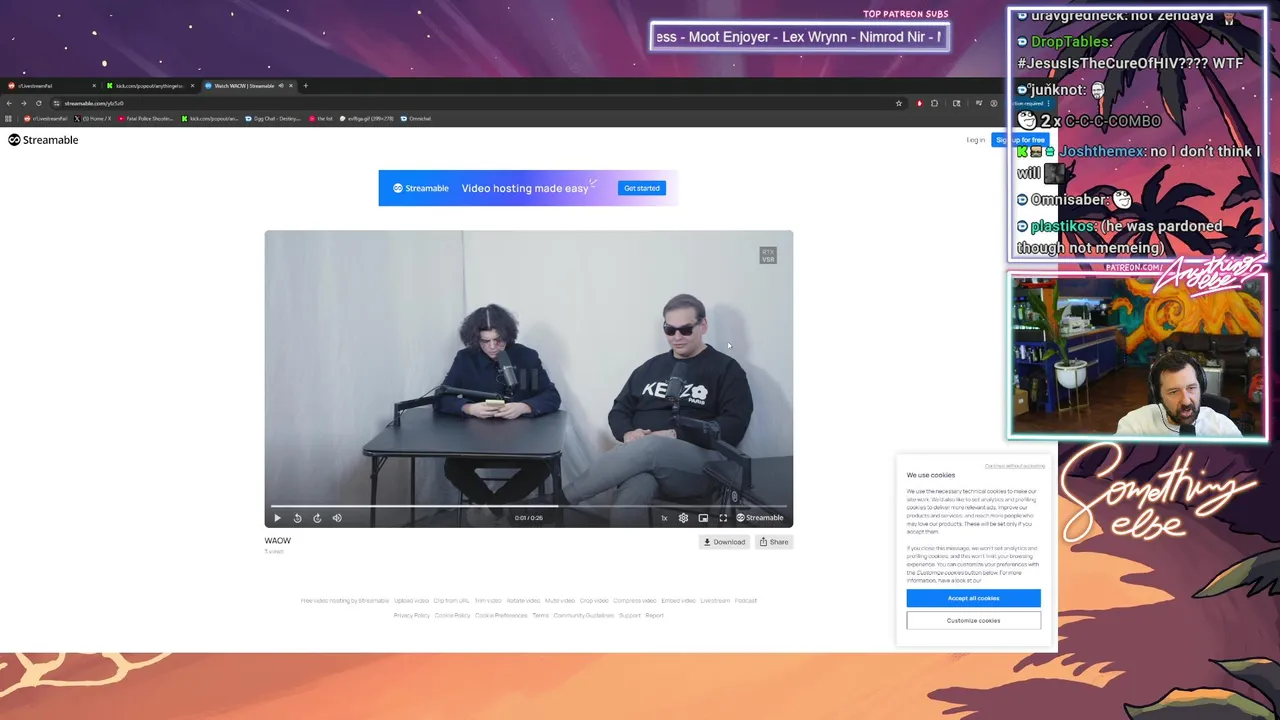Click the Clip from URL footer link
The image size is (1280, 720).
coord(451,601)
